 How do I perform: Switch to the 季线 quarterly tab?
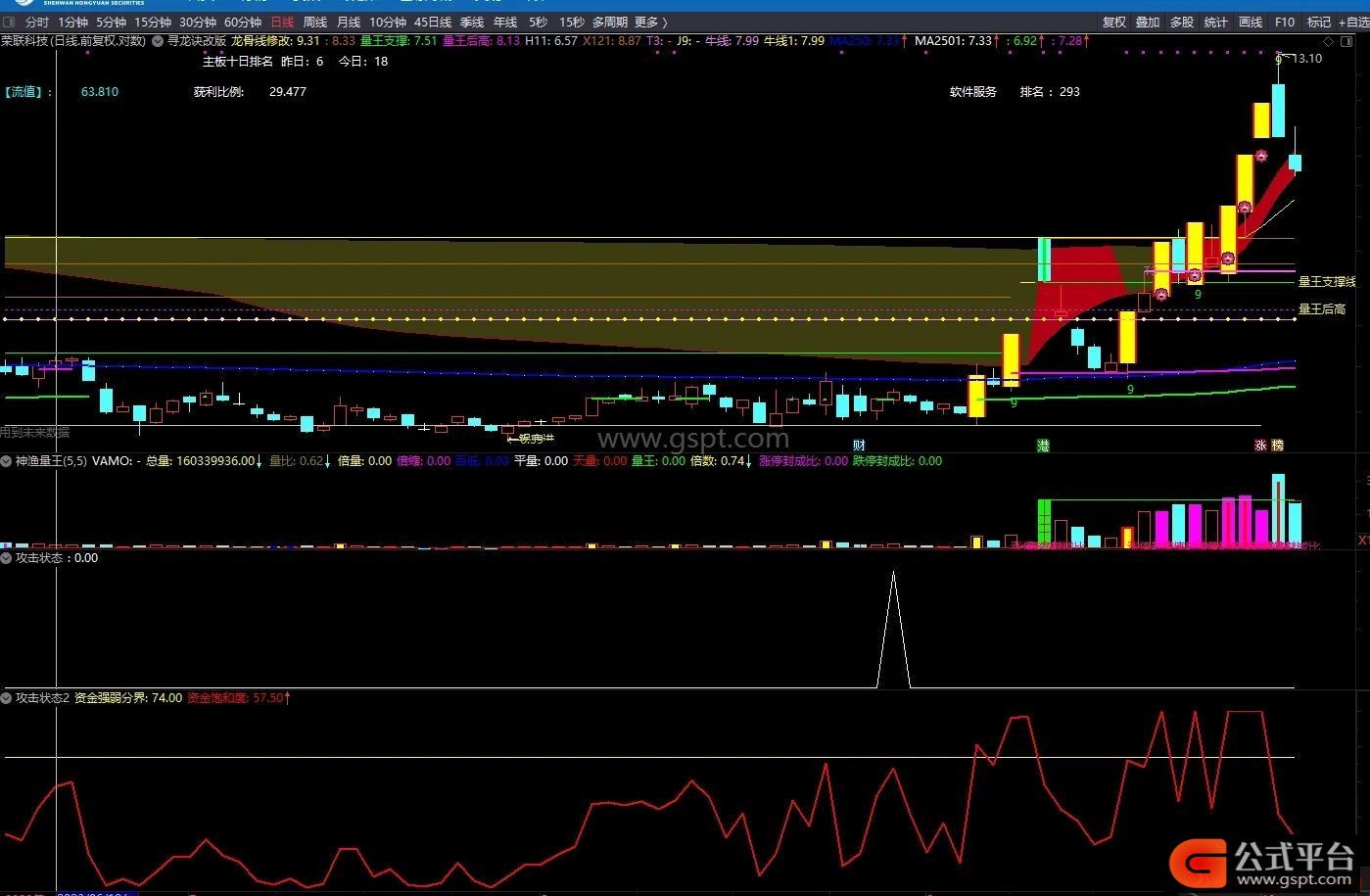point(472,22)
